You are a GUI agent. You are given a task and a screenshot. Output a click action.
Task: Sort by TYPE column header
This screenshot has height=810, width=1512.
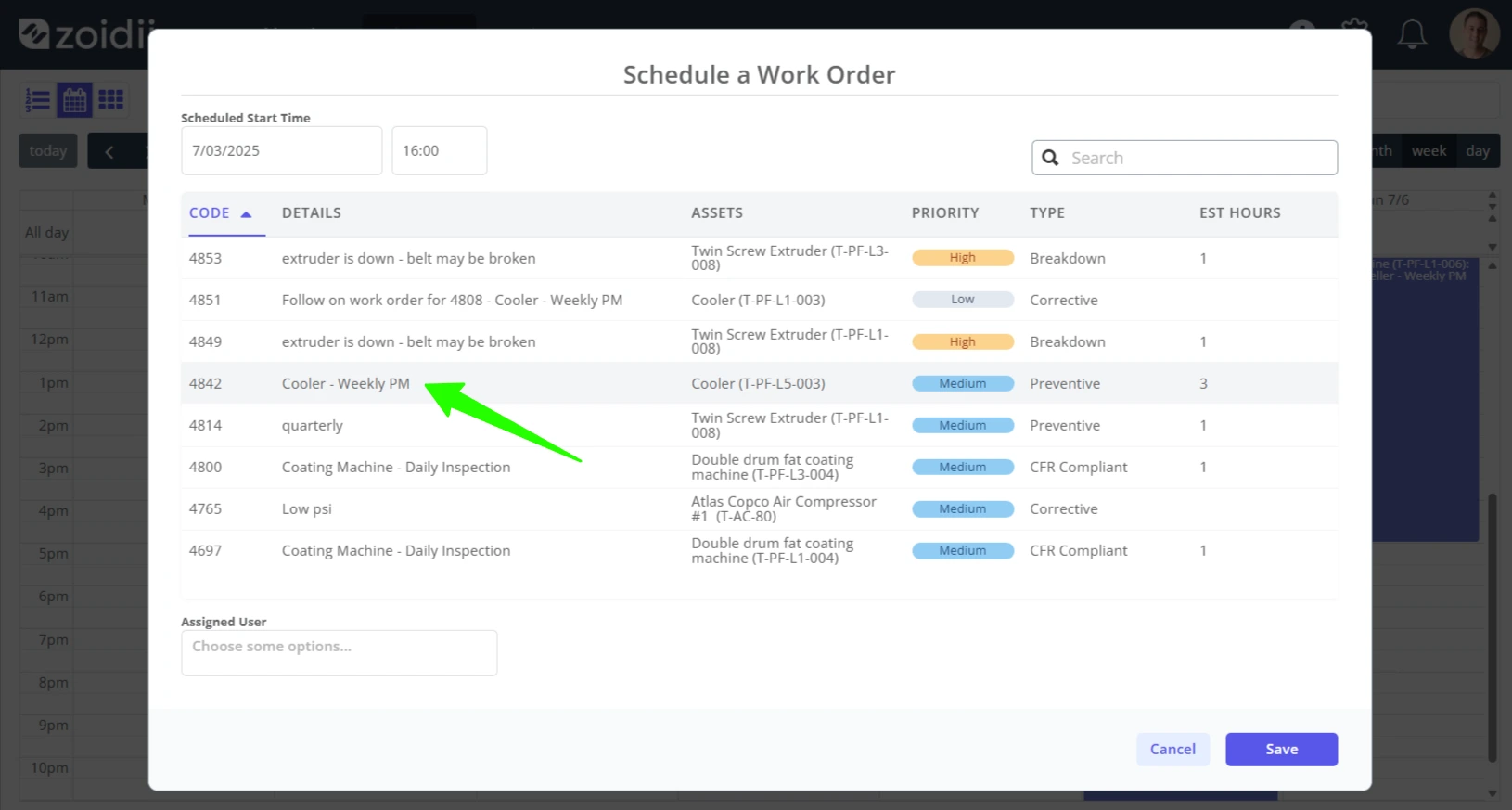tap(1047, 212)
